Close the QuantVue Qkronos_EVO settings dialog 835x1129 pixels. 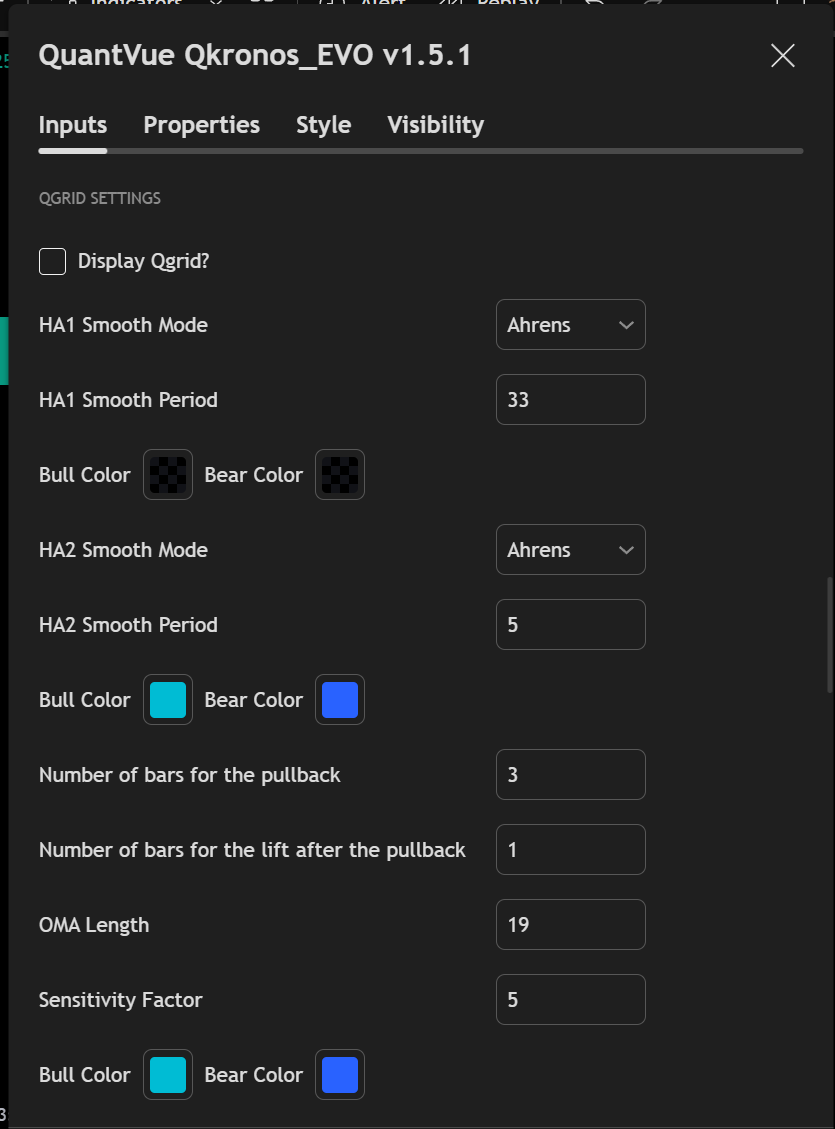coord(782,56)
